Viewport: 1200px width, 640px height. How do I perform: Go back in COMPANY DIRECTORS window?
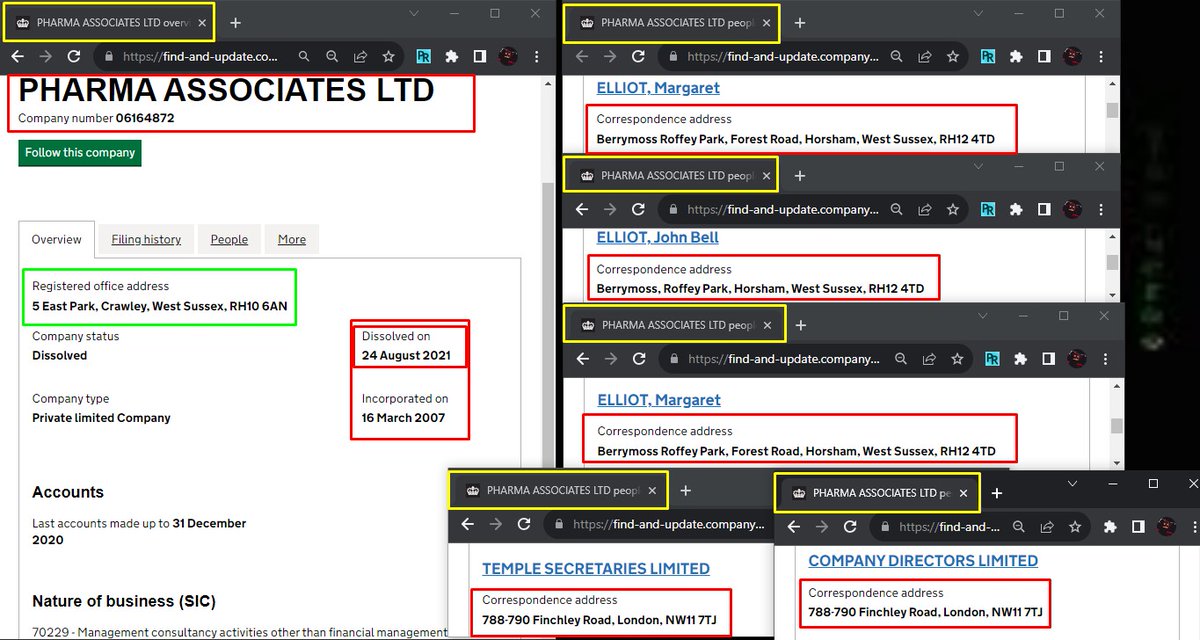tap(794, 526)
